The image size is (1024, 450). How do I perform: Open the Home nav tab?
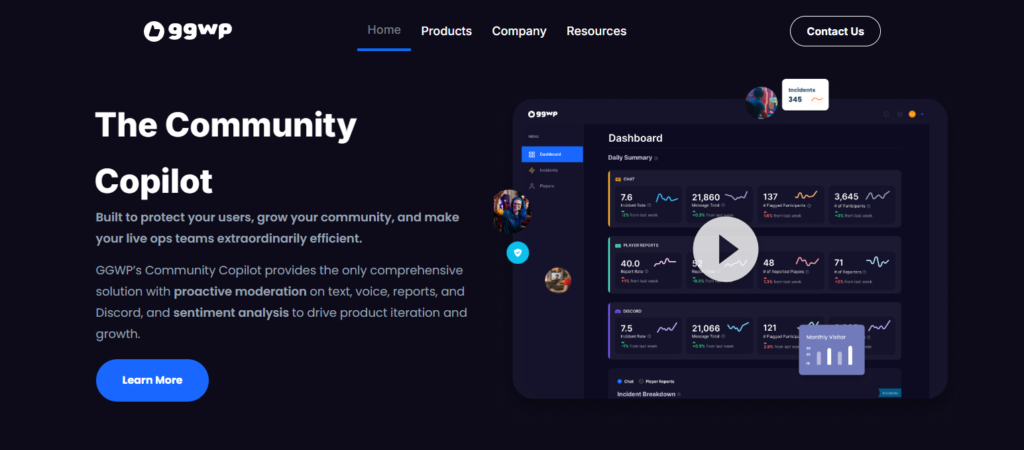384,30
